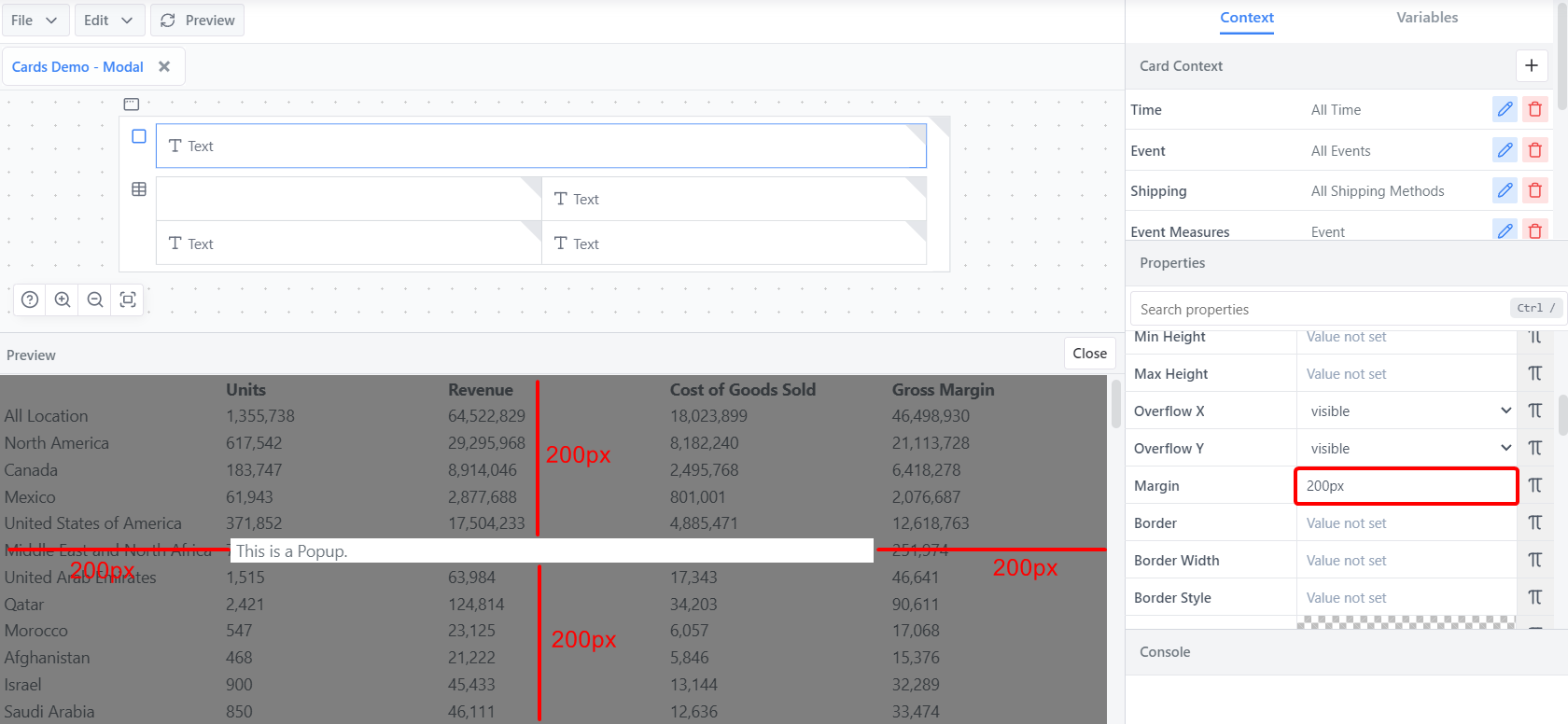The height and width of the screenshot is (724, 1568).
Task: Edit the Shipping context entry
Action: [x=1505, y=191]
